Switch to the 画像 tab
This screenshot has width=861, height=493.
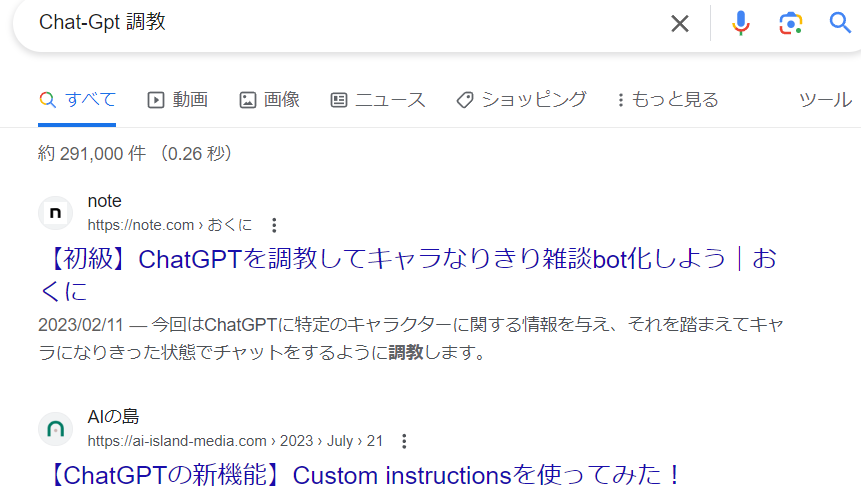pos(270,99)
